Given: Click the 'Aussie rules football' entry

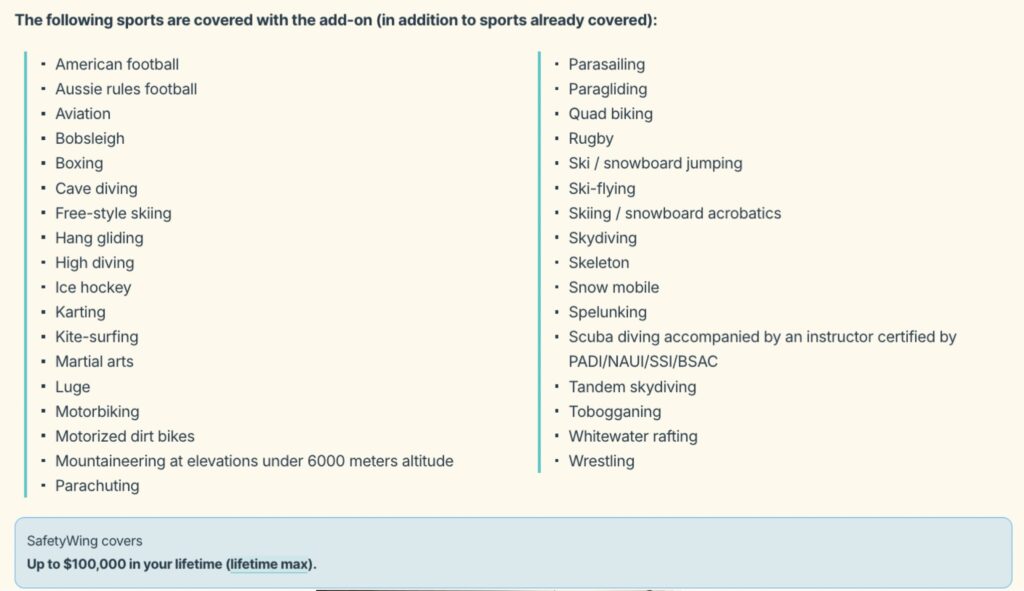Looking at the screenshot, I should (x=126, y=89).
